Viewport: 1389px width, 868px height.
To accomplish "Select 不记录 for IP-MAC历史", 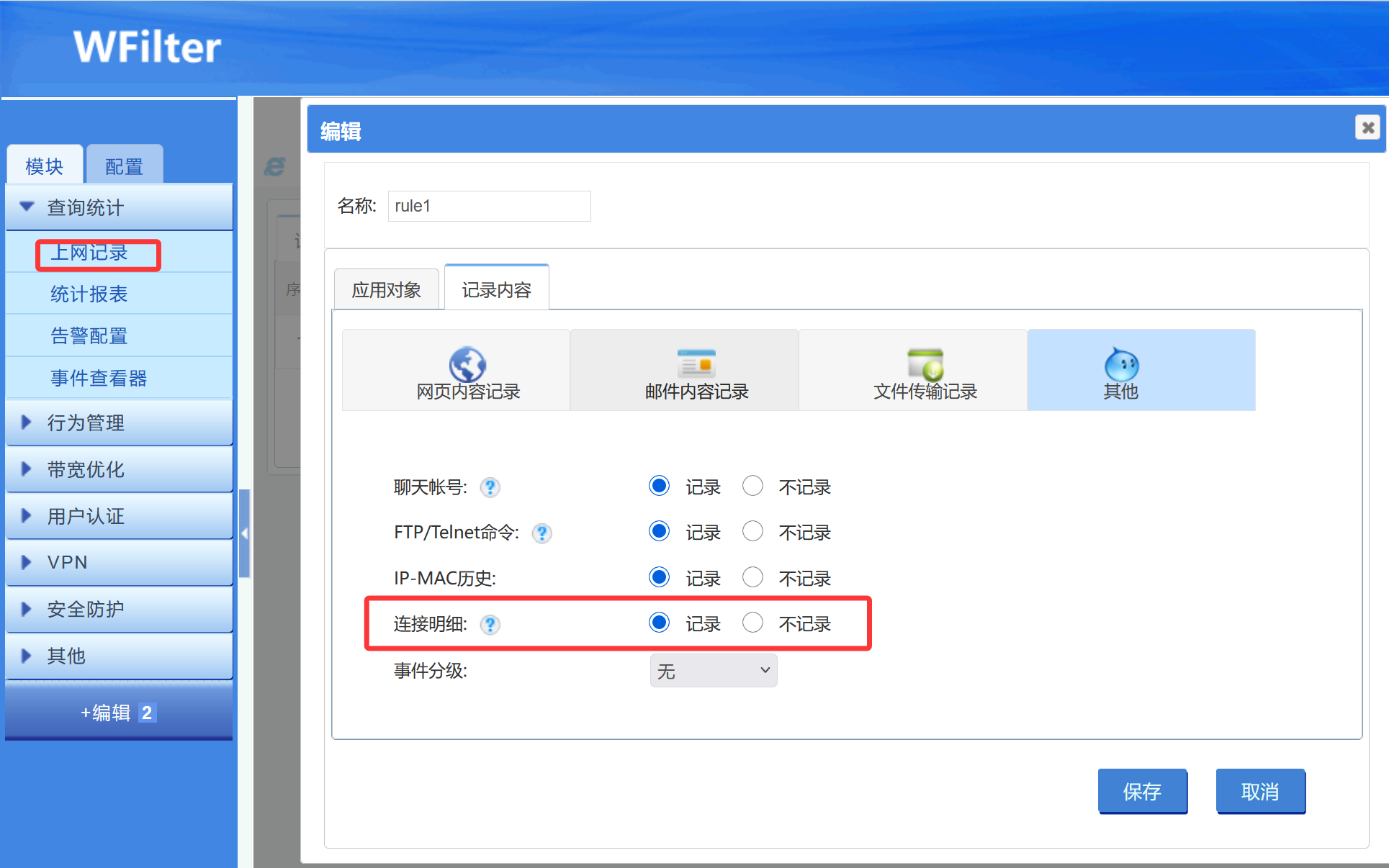I will (752, 577).
